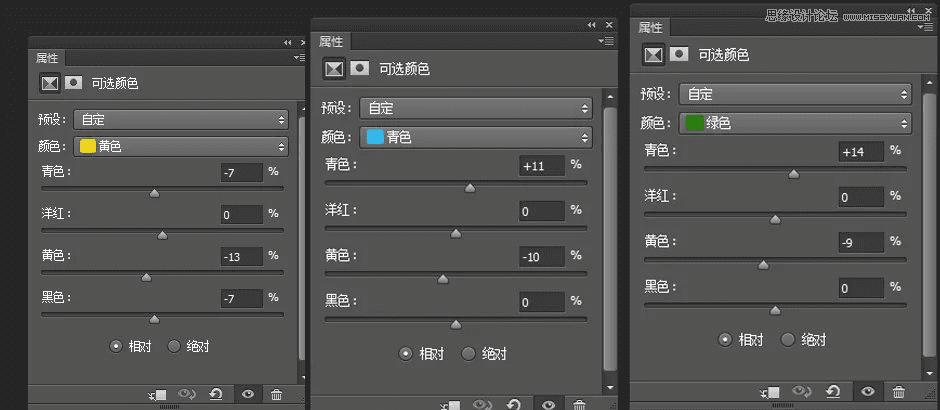The width and height of the screenshot is (940, 410).
Task: Click 青色 value field showing -7
Action: point(242,173)
